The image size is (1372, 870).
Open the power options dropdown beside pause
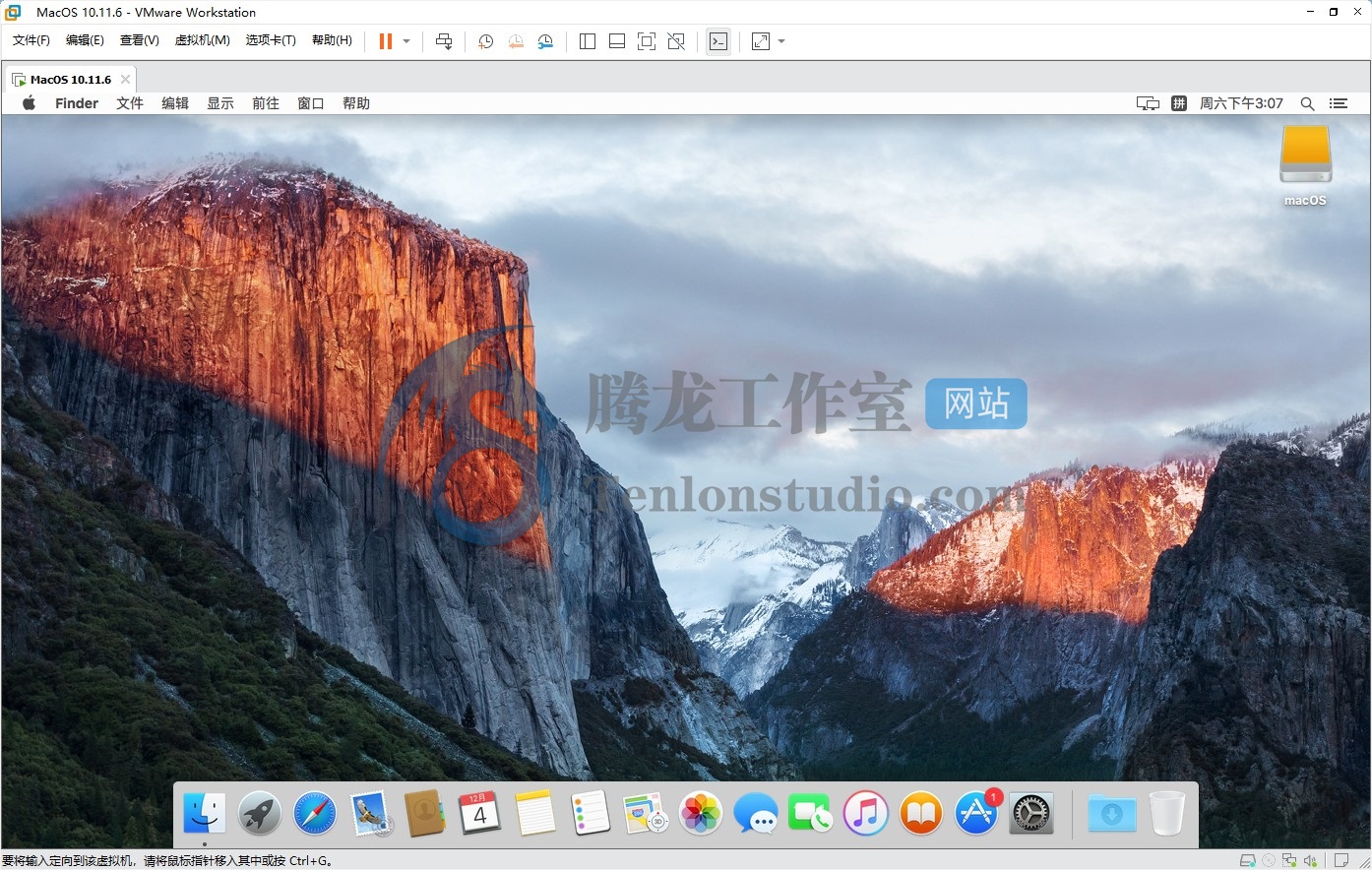tap(406, 41)
